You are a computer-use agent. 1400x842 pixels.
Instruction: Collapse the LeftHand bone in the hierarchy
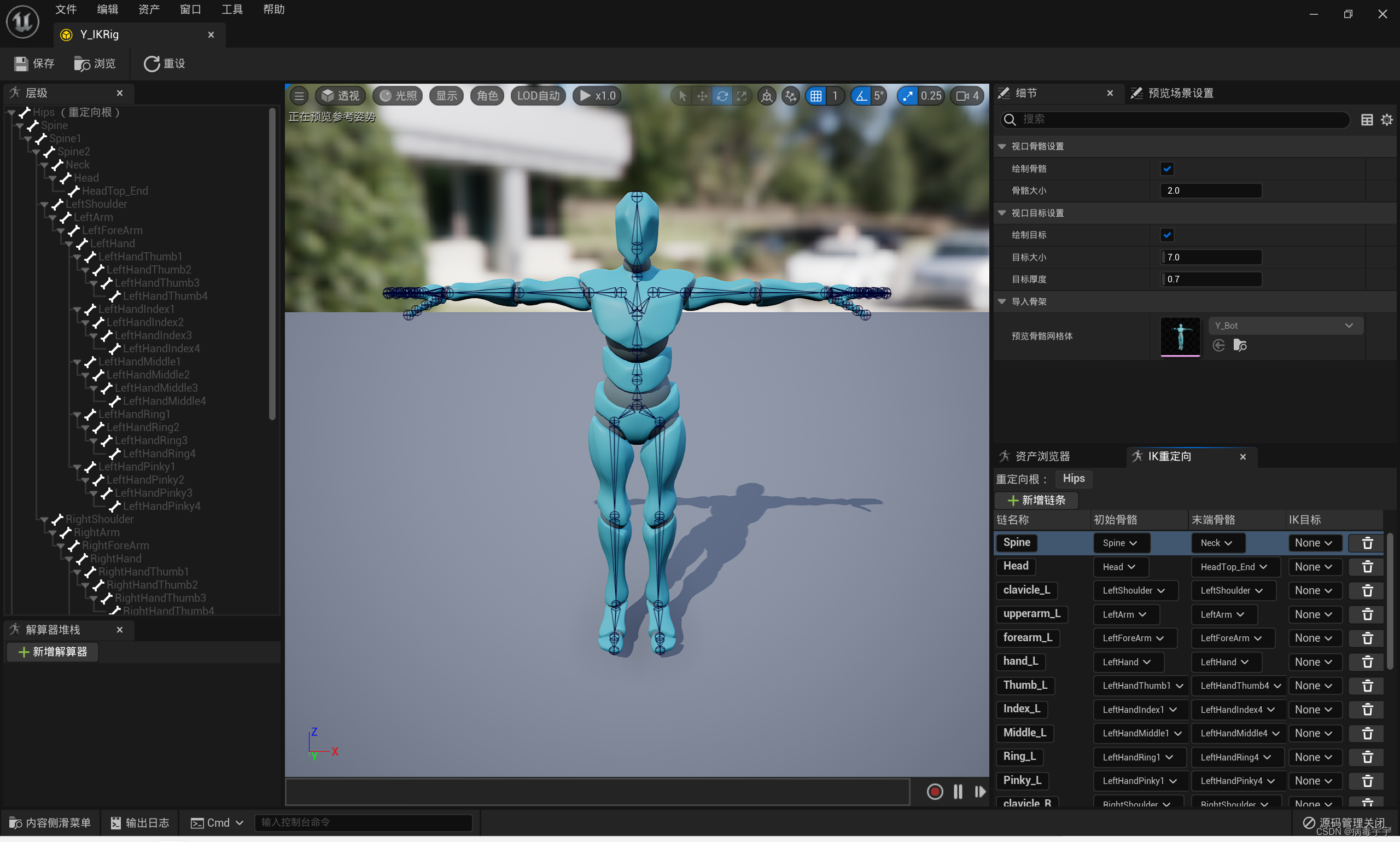(69, 243)
